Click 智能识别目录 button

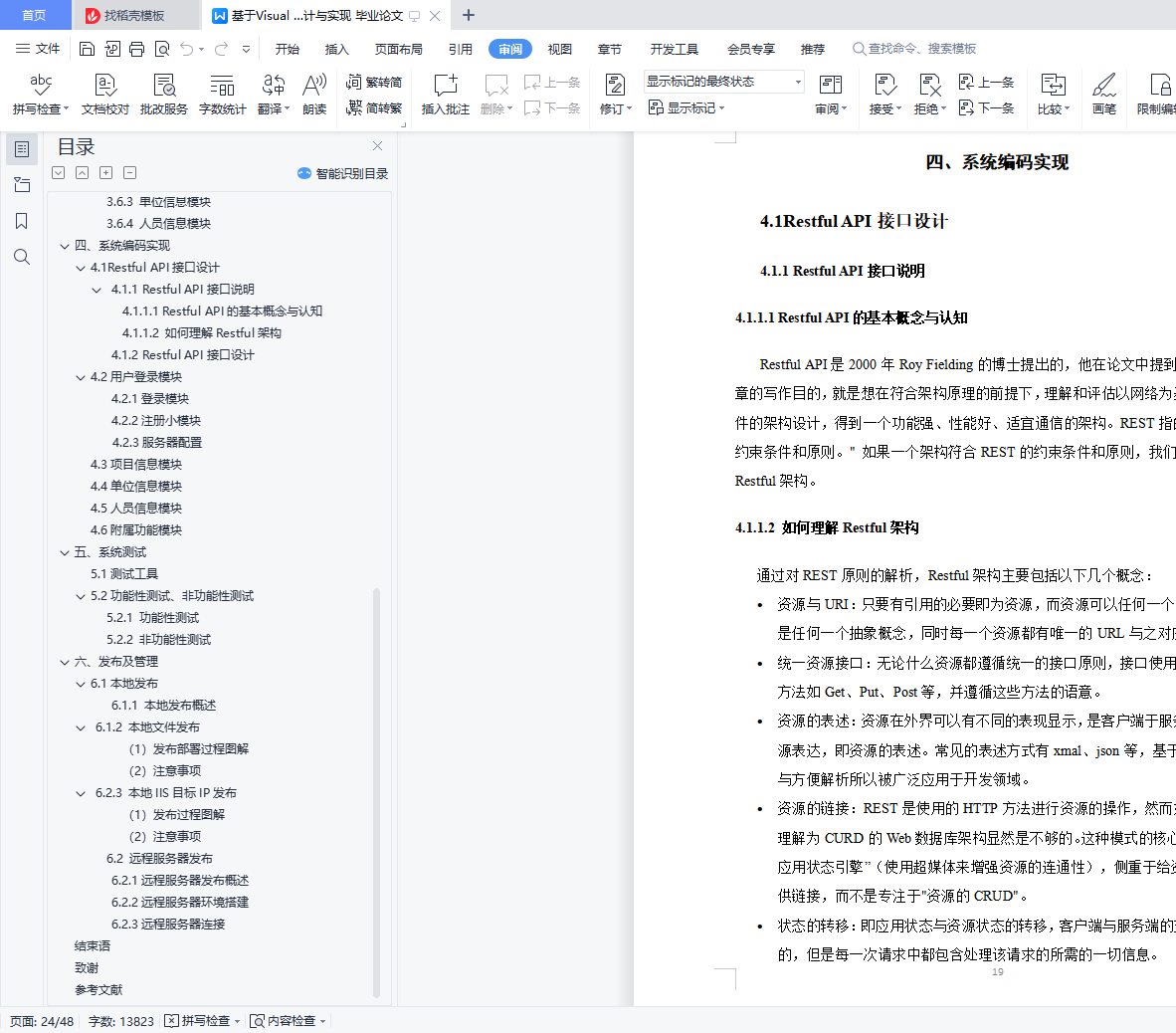[x=342, y=173]
